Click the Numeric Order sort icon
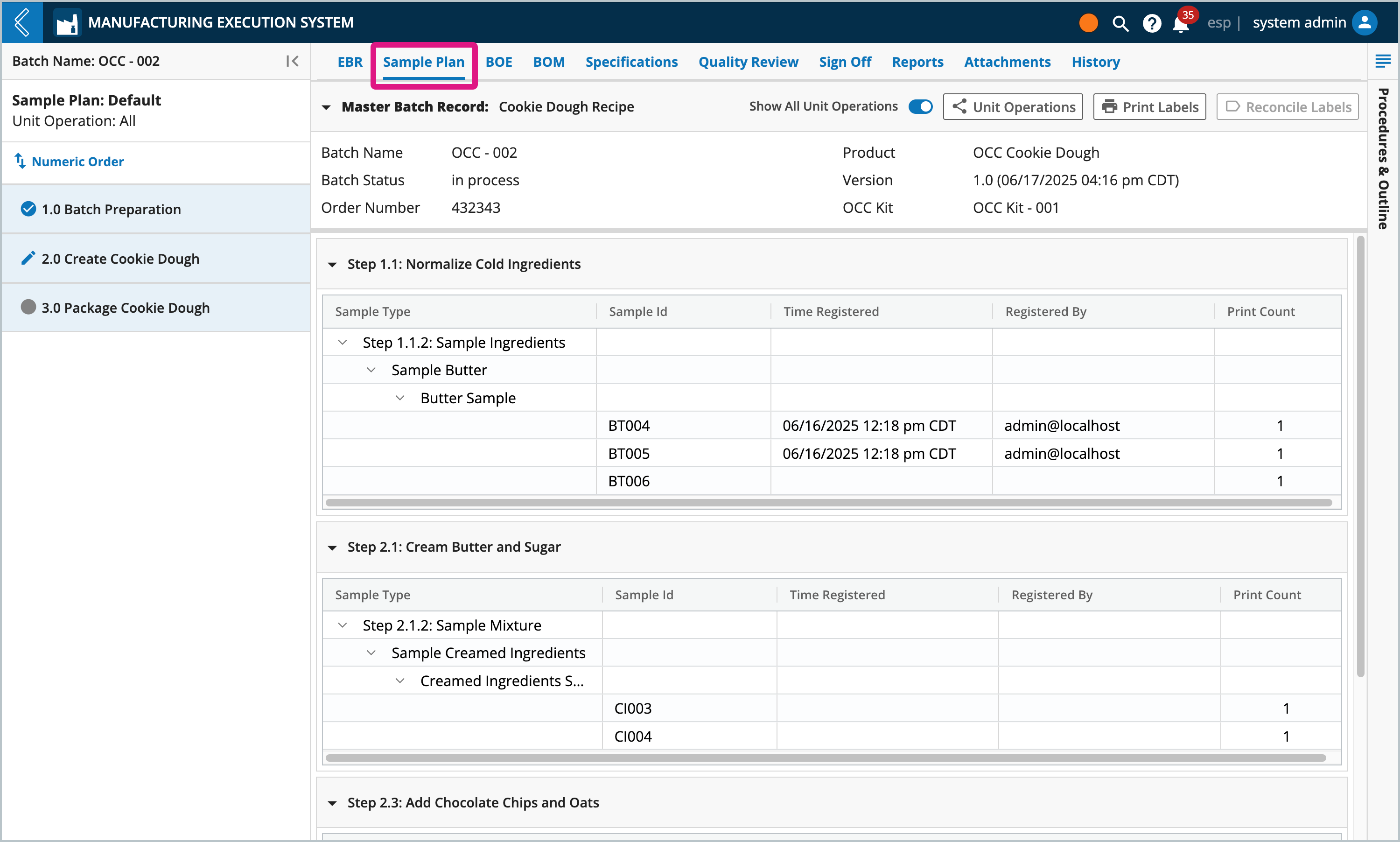Screen dimensions: 1400x842 click(x=20, y=161)
